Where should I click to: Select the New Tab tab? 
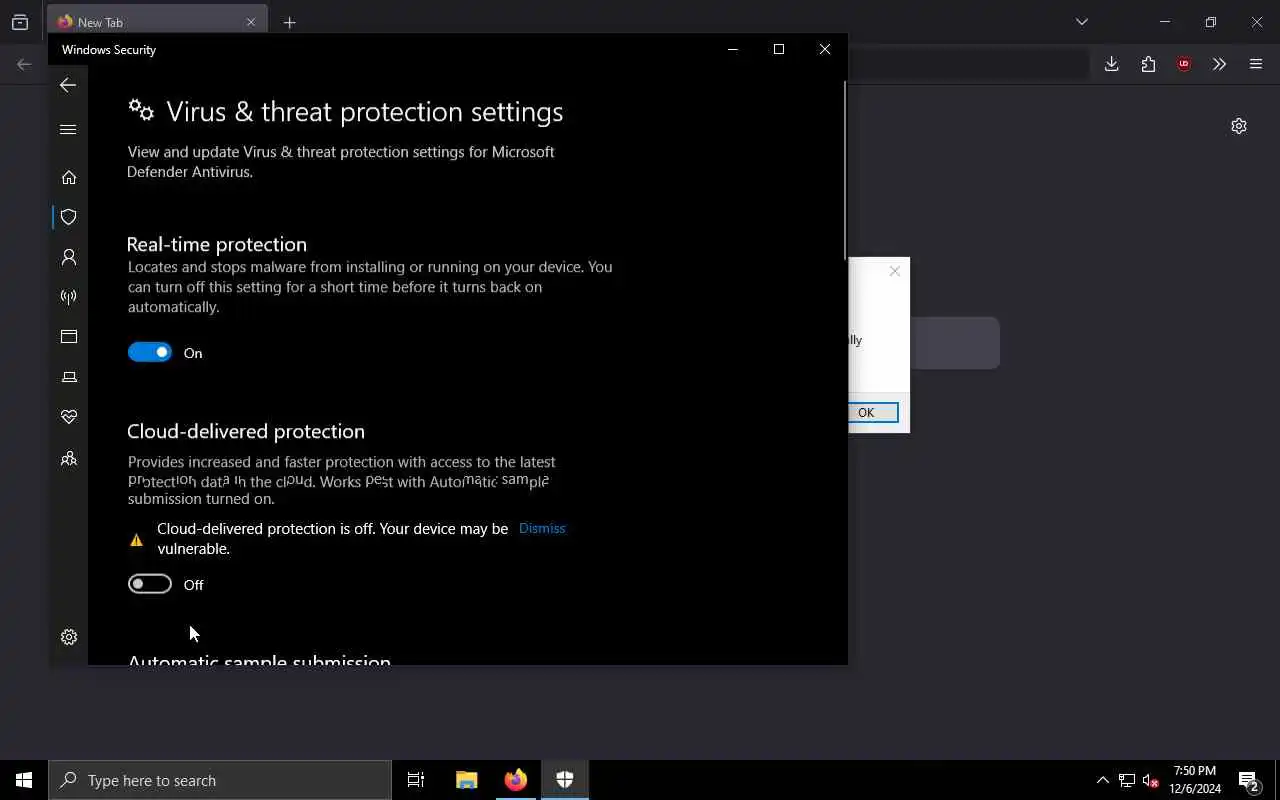tap(157, 22)
